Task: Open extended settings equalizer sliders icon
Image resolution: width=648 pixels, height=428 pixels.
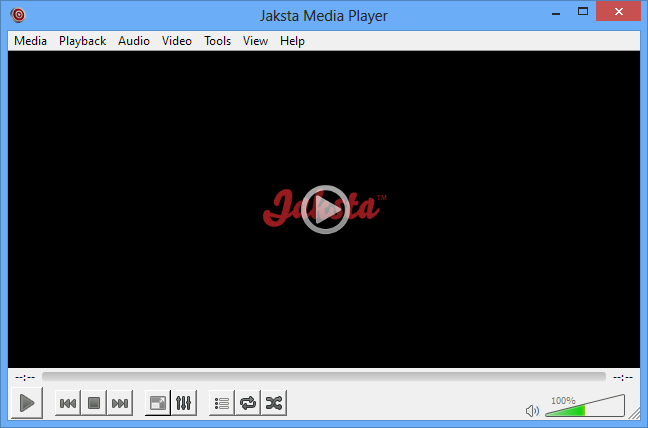Action: coord(183,403)
